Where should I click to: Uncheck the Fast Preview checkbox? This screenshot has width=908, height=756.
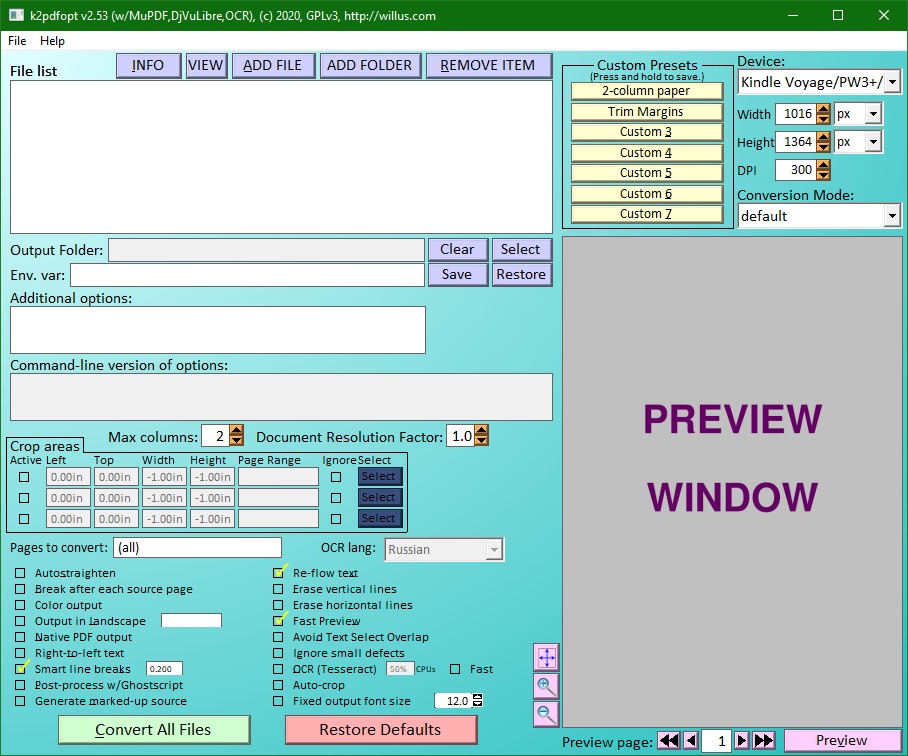coord(279,621)
